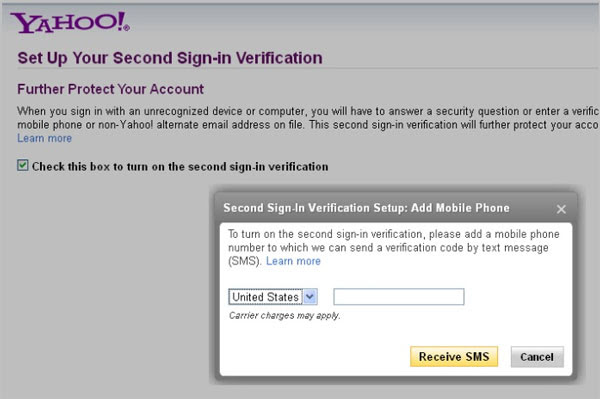Cancel the mobile phone setup dialog
600x399 pixels.
(x=537, y=357)
